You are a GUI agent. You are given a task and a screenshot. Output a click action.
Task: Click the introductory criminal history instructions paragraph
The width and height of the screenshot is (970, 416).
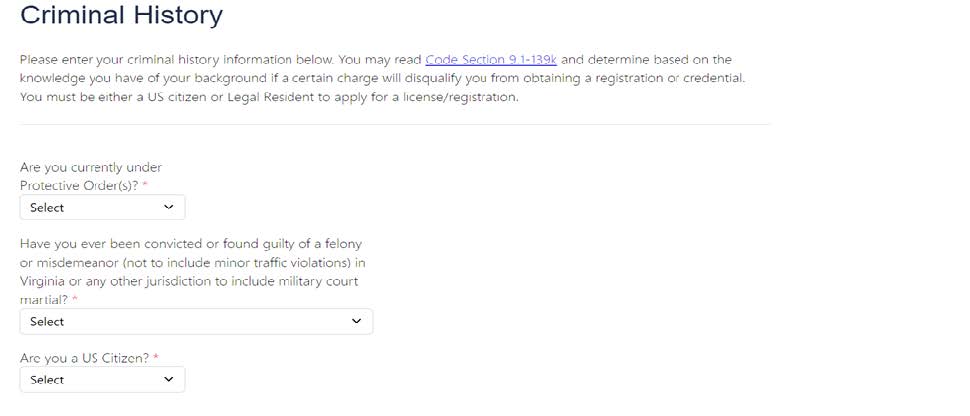[380, 78]
